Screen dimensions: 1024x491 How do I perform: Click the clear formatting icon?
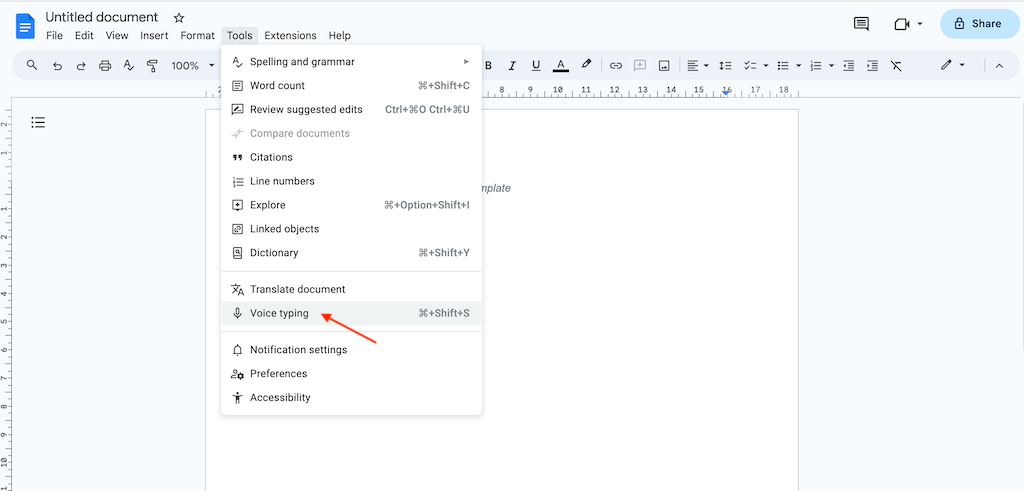(896, 65)
